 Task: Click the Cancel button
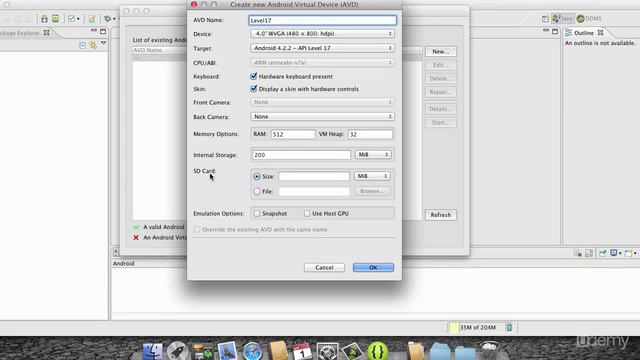coord(324,267)
